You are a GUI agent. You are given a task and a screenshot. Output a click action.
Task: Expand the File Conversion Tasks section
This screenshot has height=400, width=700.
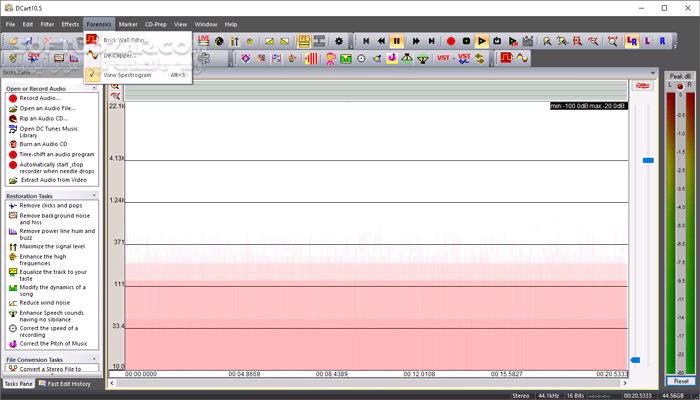[94, 359]
